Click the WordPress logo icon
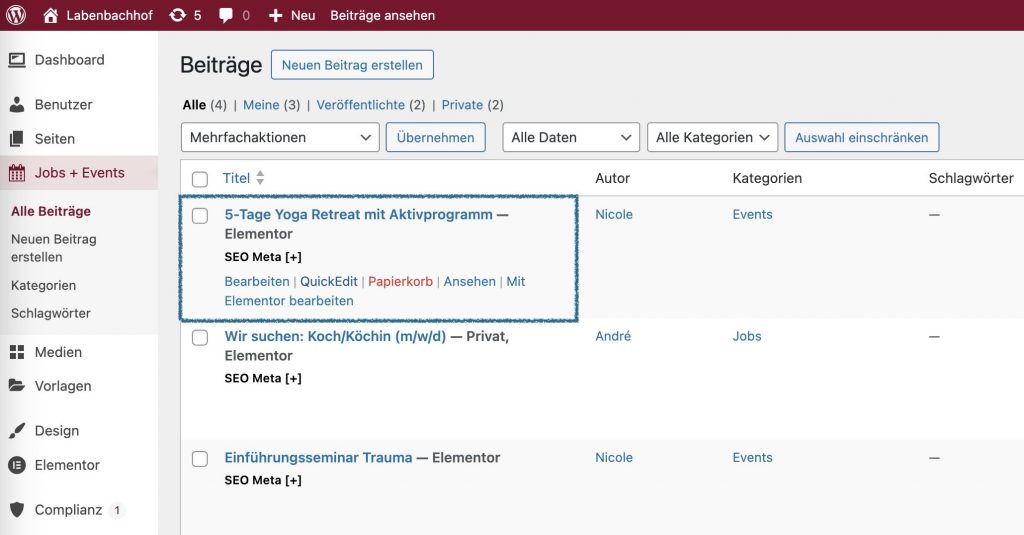Viewport: 1024px width, 535px height. (16, 15)
